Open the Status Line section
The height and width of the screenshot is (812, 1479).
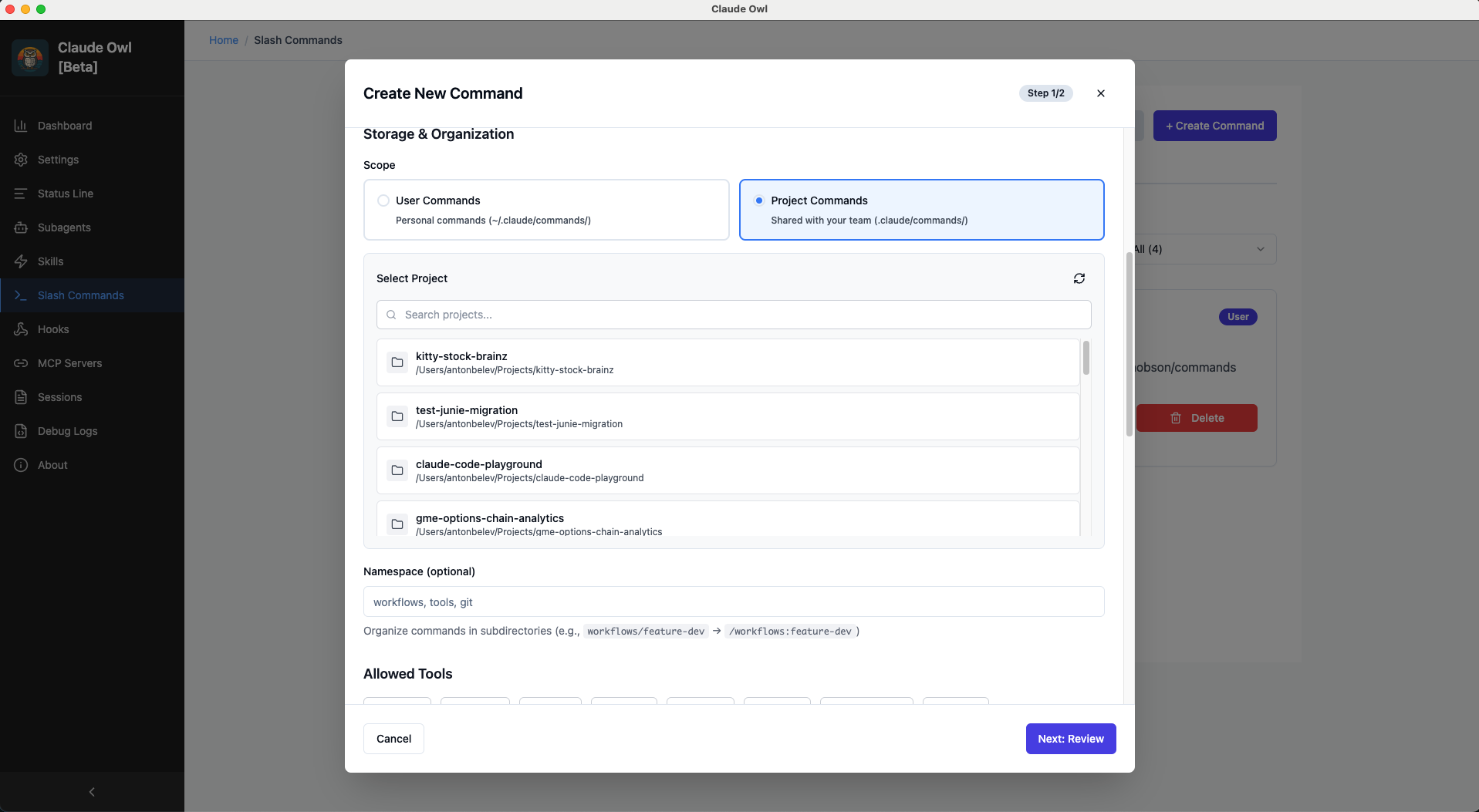click(22, 194)
